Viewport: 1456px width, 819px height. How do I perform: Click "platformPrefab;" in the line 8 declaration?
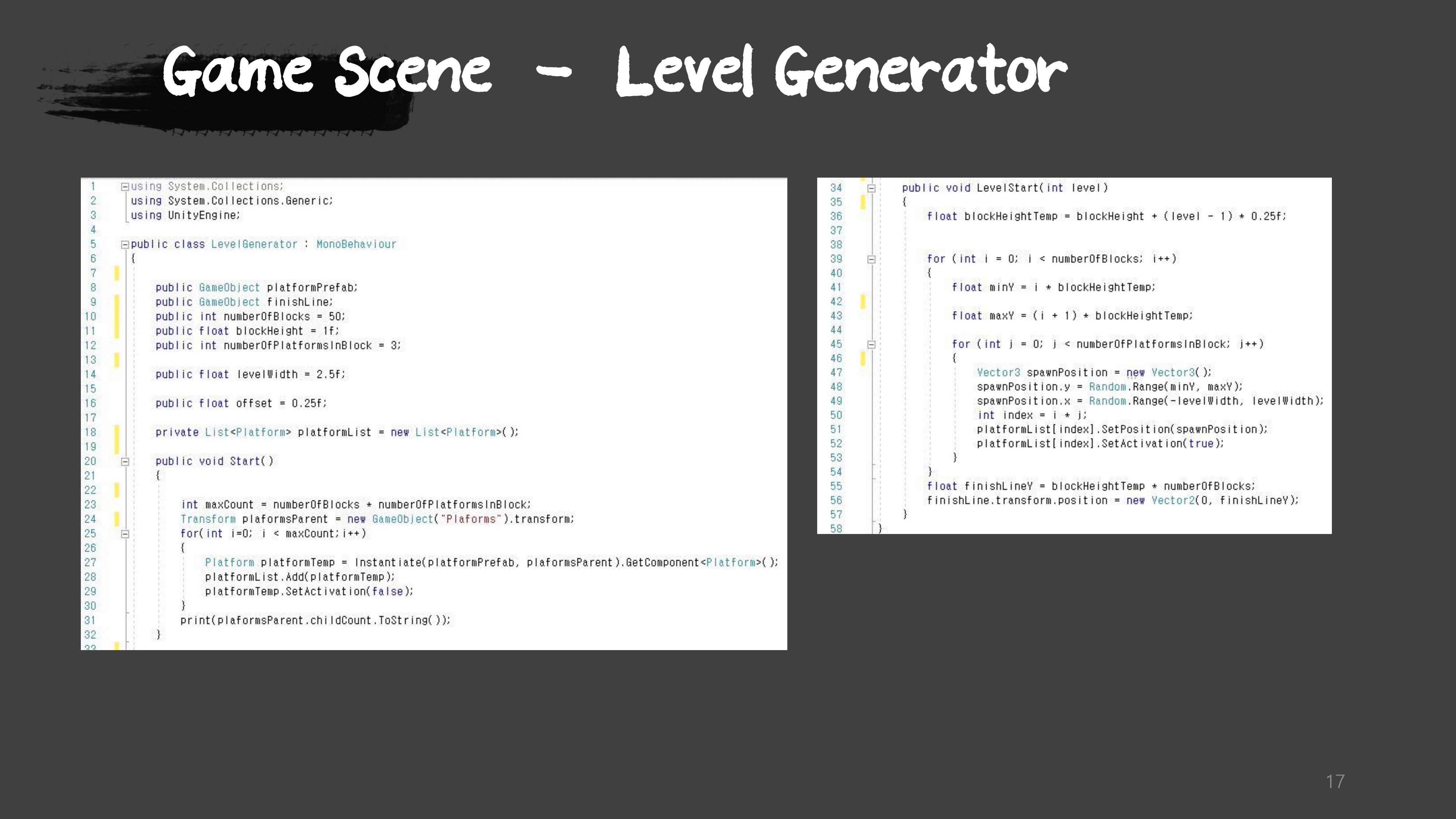click(312, 288)
